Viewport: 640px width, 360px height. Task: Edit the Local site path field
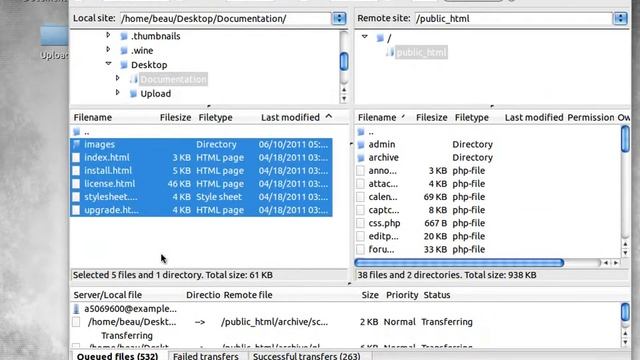click(x=226, y=18)
